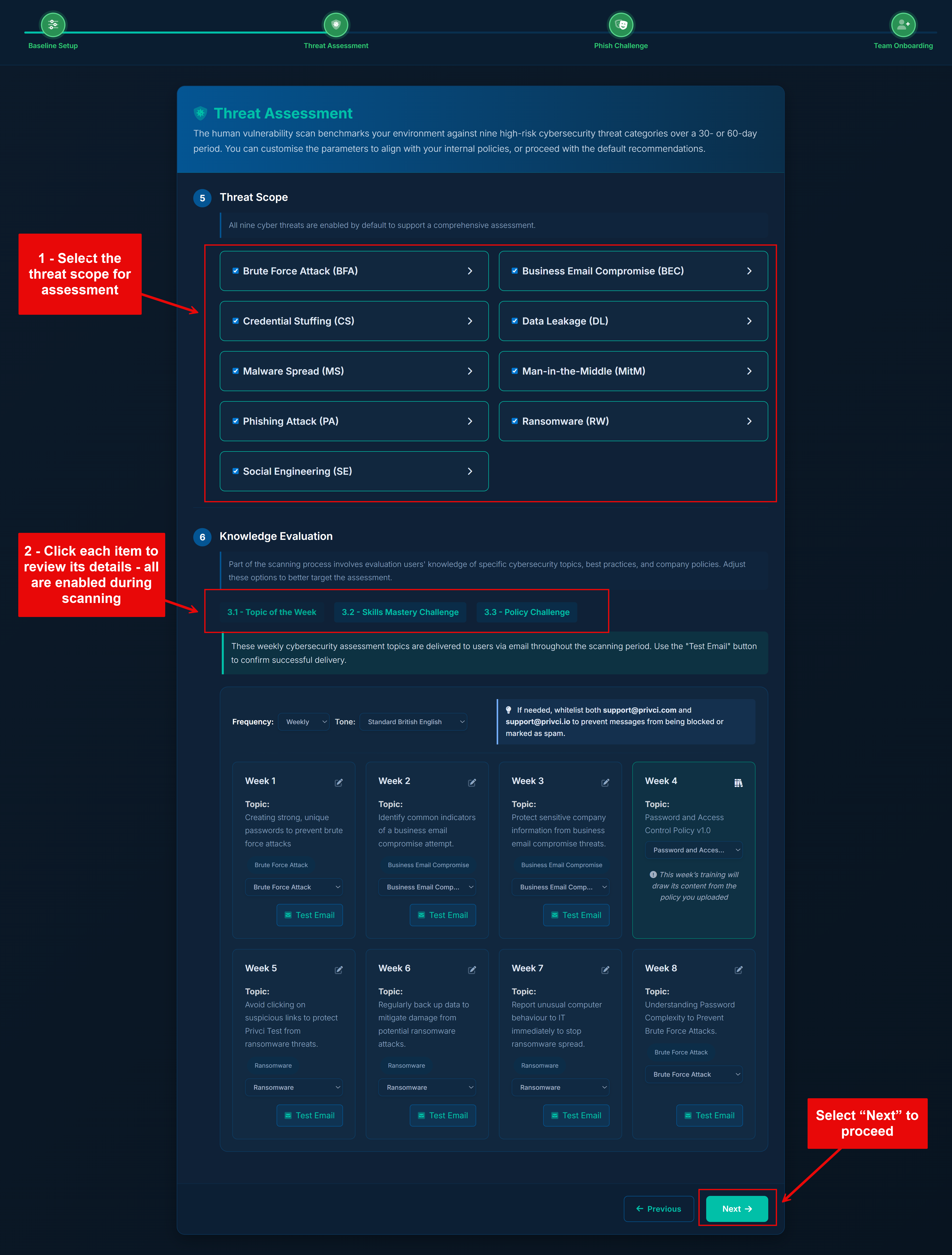952x1255 pixels.
Task: Go back with the Previous button
Action: pos(658,1208)
